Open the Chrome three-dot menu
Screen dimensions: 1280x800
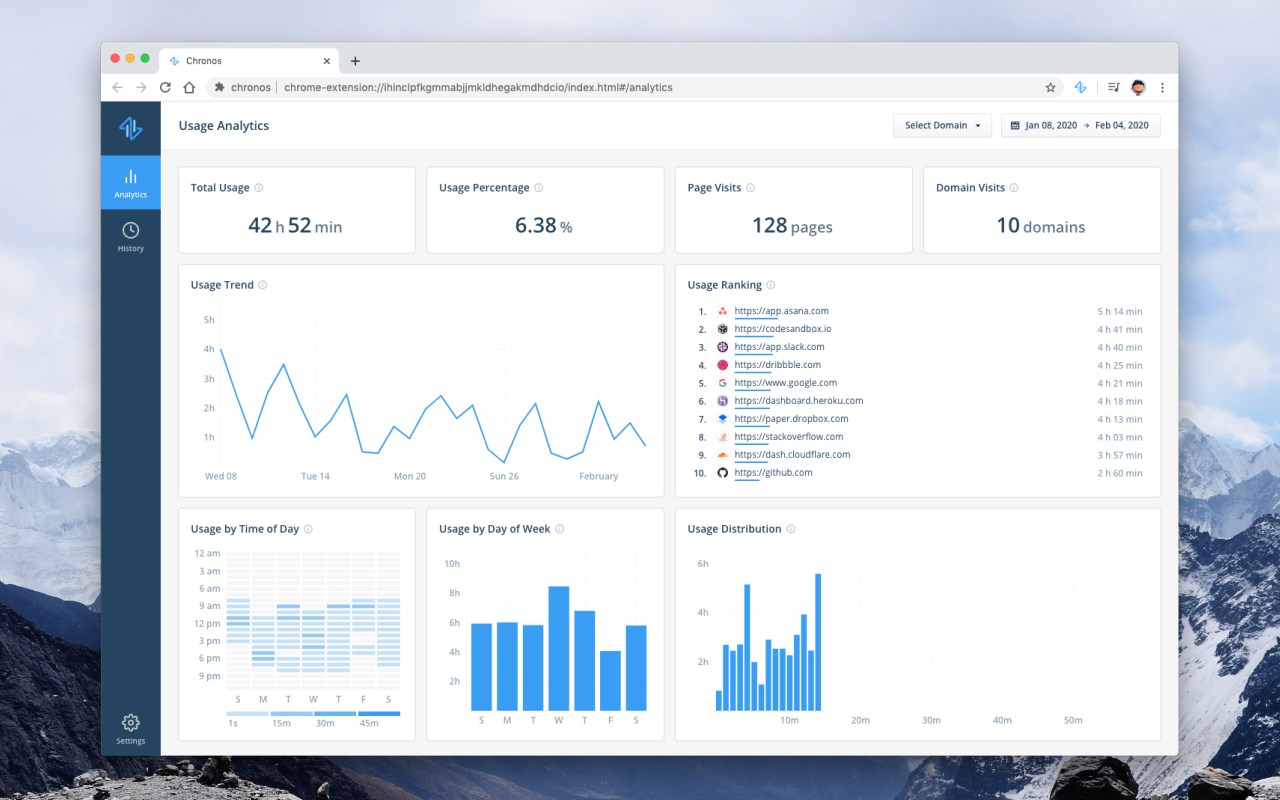point(1162,87)
